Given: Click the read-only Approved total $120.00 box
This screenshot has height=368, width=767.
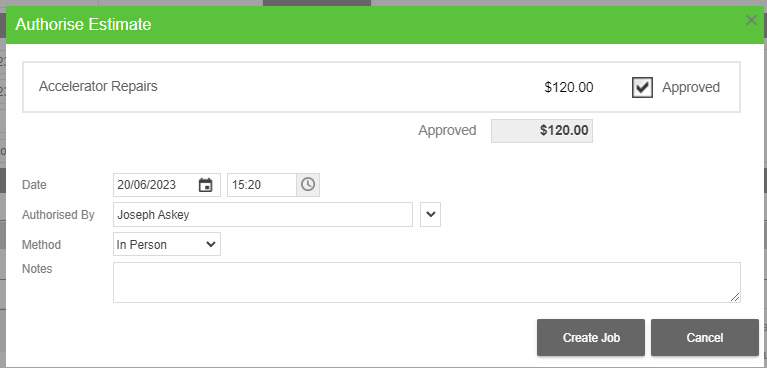Looking at the screenshot, I should pyautogui.click(x=541, y=131).
